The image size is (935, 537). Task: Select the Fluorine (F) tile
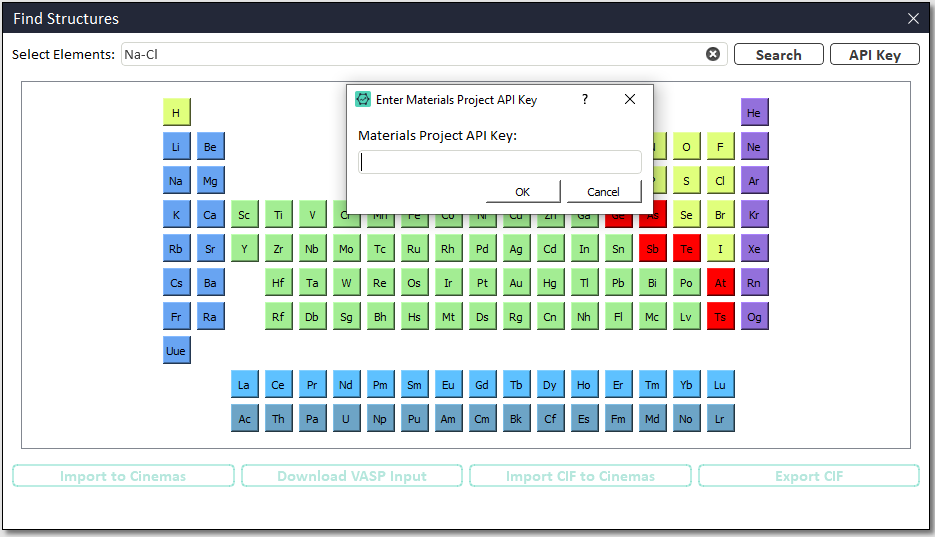tap(720, 146)
